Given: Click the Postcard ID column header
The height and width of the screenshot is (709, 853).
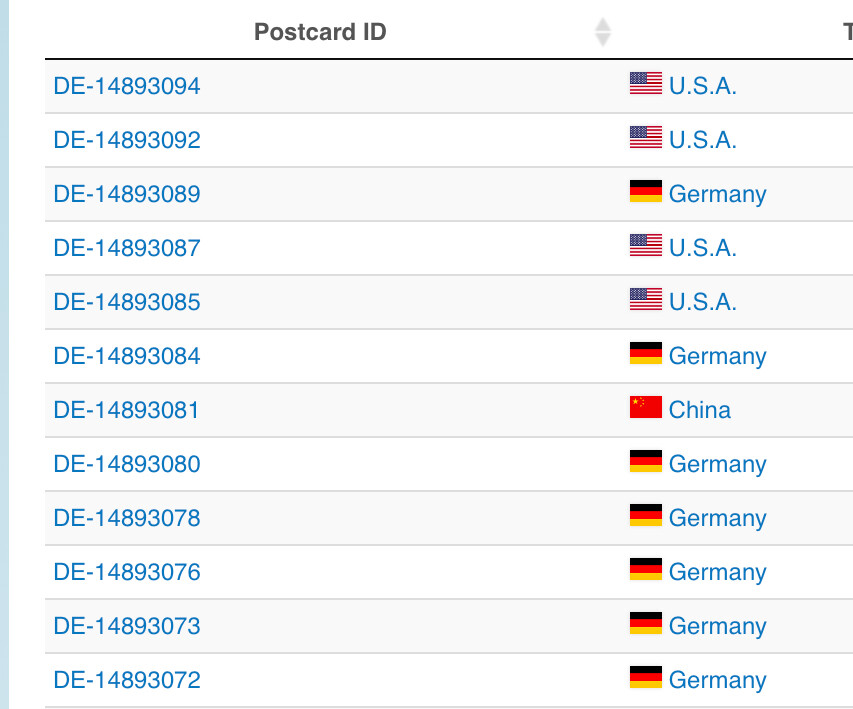Looking at the screenshot, I should tap(320, 32).
